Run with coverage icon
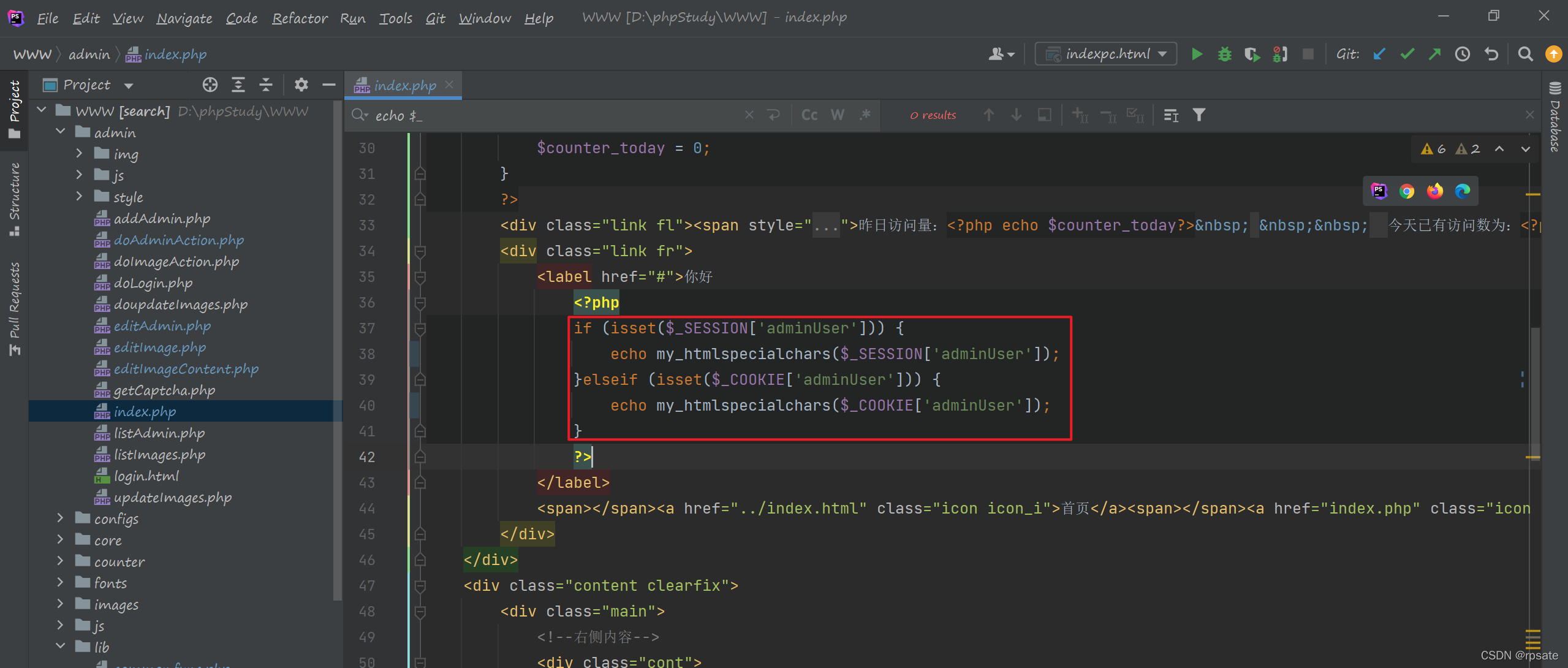The height and width of the screenshot is (668, 1568). (1252, 54)
